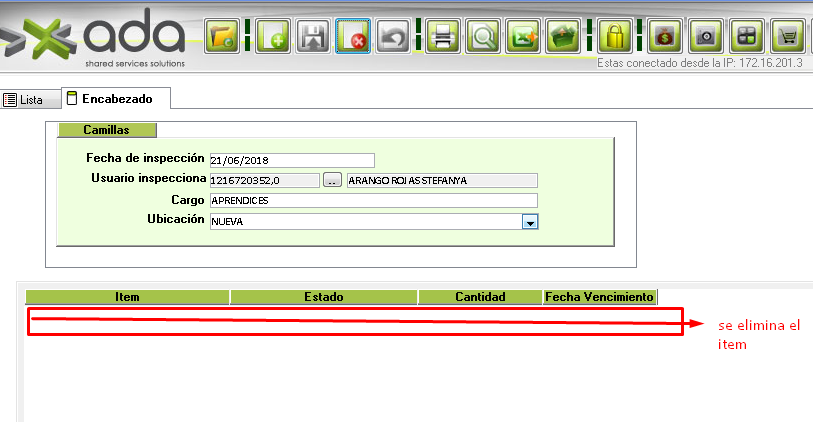The width and height of the screenshot is (813, 422).
Task: Click the Cantidad column header
Action: pos(480,297)
